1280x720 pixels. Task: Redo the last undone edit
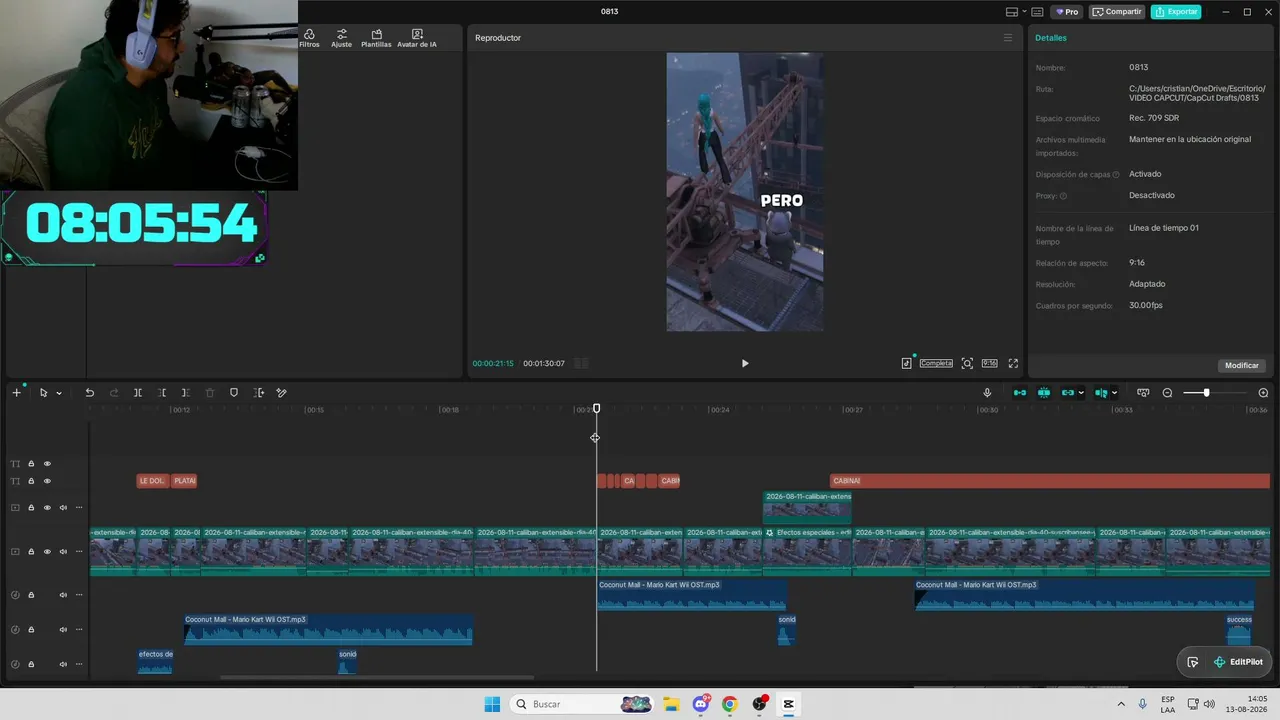[x=114, y=393]
